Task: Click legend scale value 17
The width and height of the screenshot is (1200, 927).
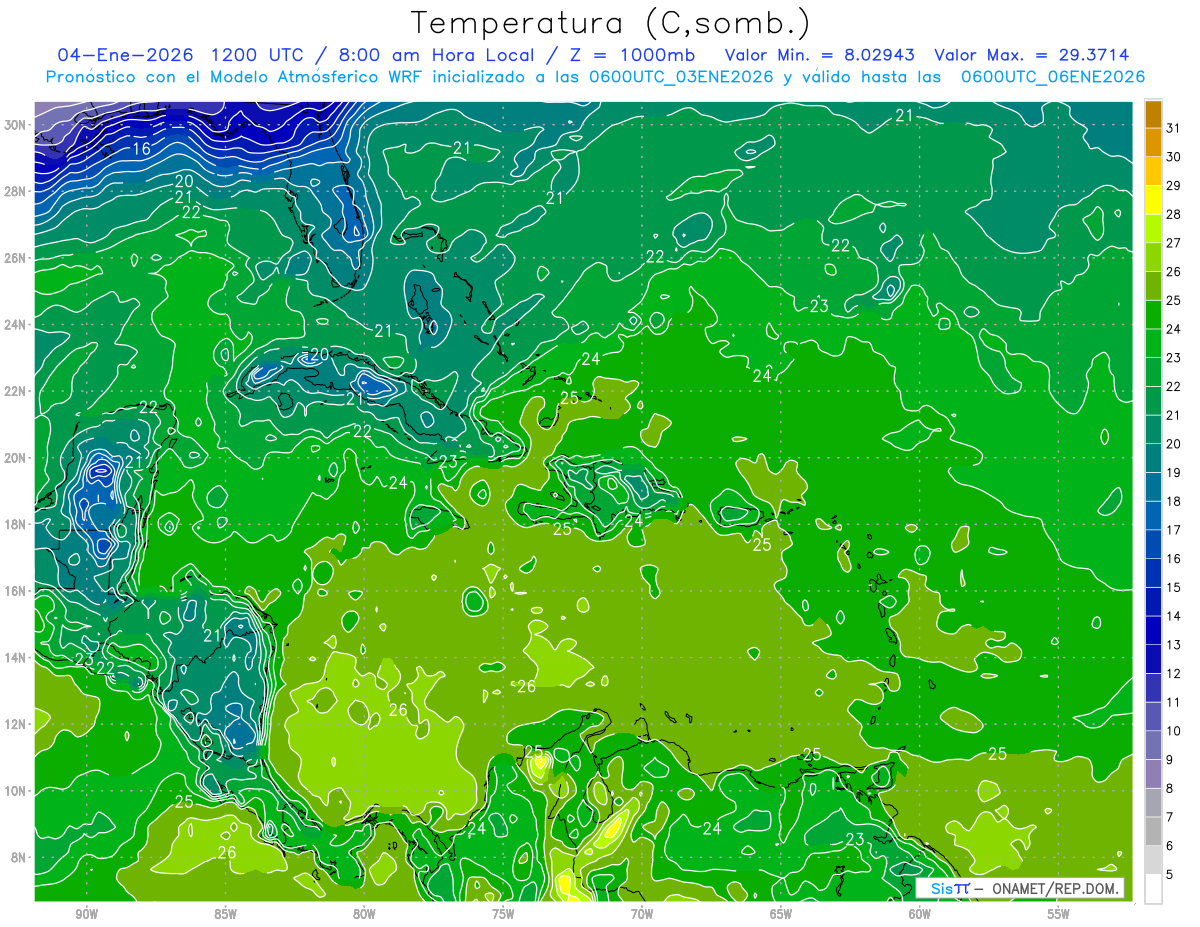Action: tap(1174, 530)
